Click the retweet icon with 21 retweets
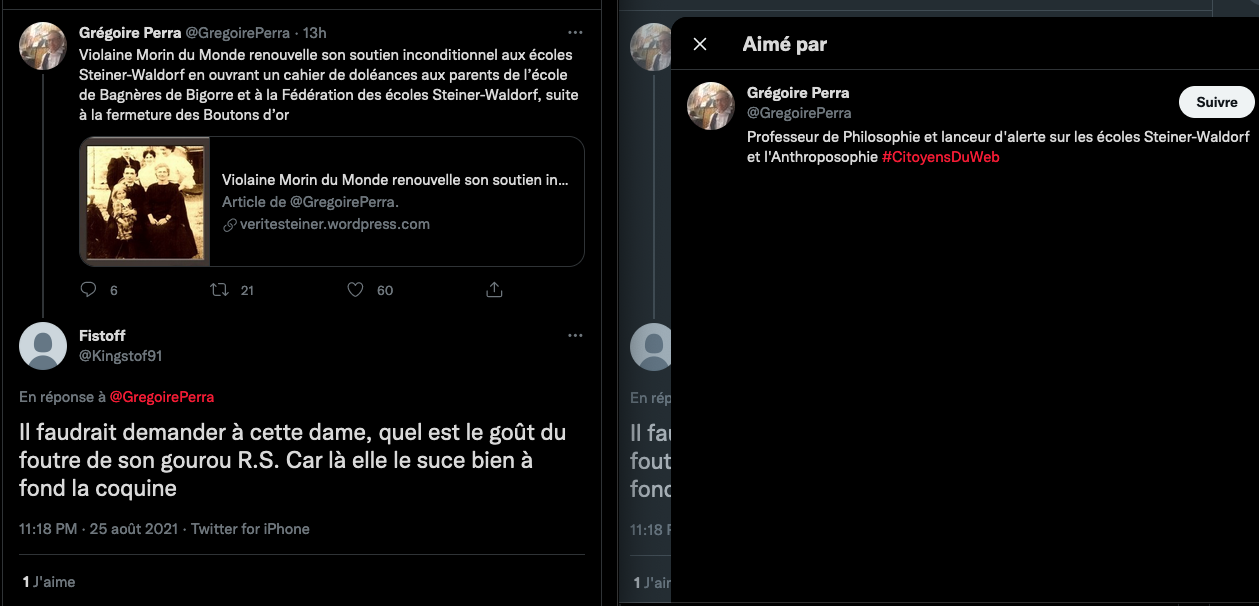Viewport: 1259px width, 606px height. tap(219, 290)
